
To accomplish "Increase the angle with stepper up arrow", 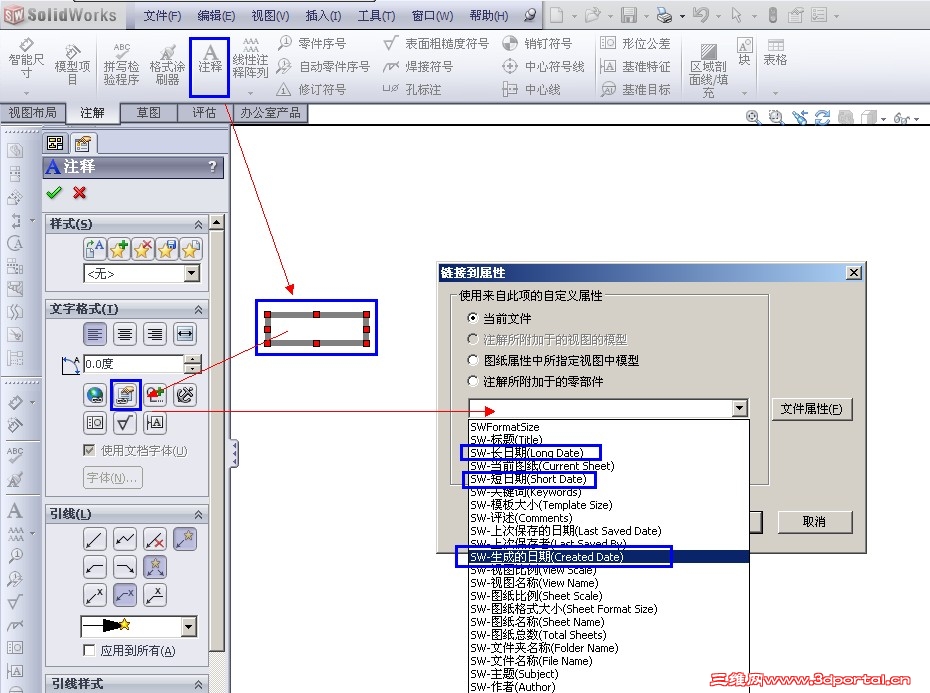I will pos(193,359).
